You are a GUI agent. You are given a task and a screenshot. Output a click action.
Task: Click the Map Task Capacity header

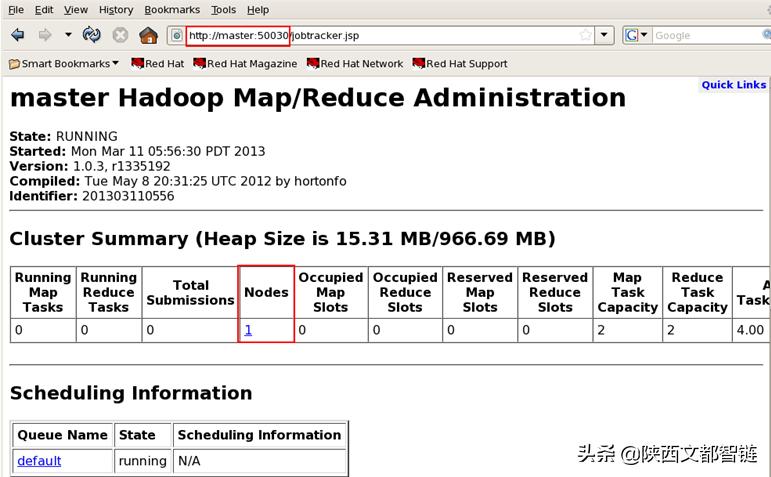[627, 292]
